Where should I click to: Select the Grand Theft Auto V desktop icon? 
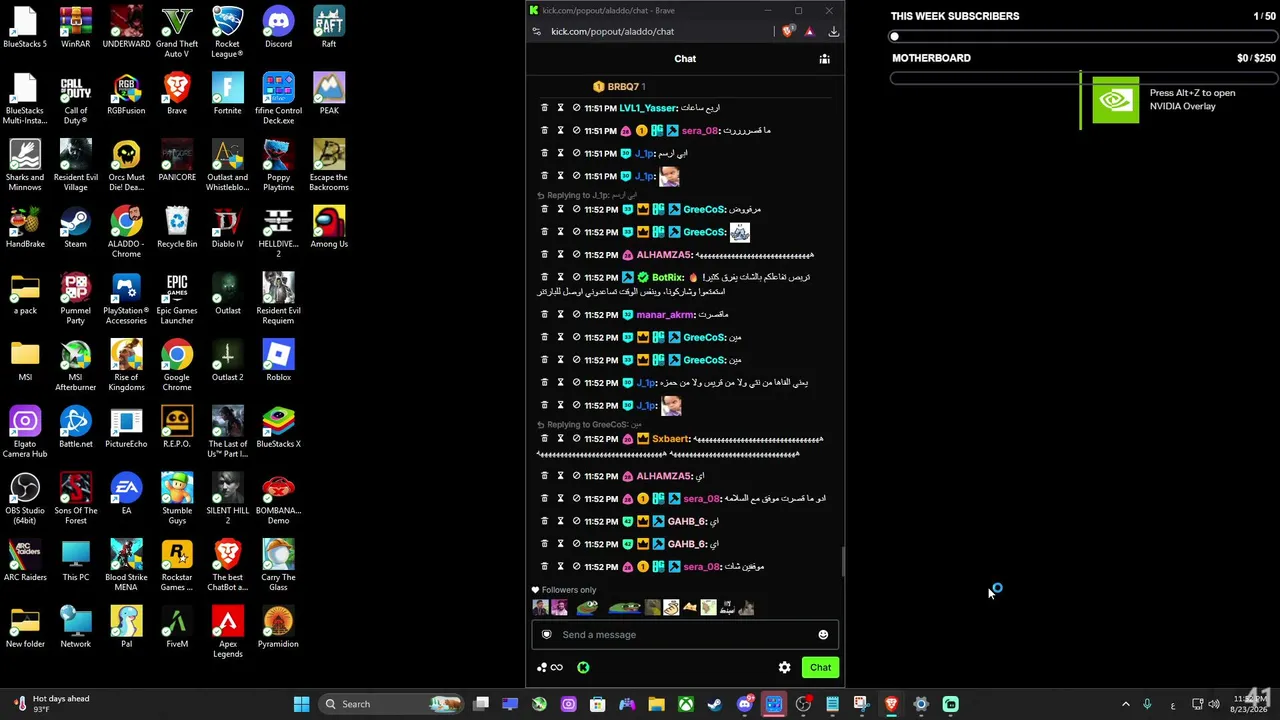(x=177, y=31)
